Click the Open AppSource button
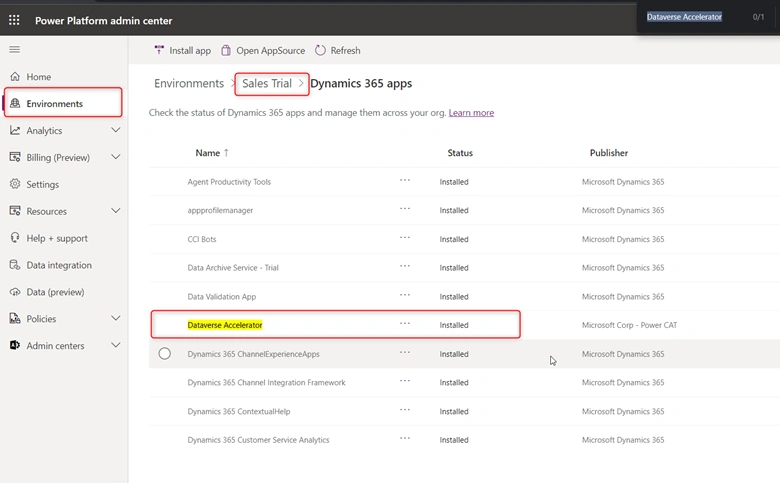 263,50
